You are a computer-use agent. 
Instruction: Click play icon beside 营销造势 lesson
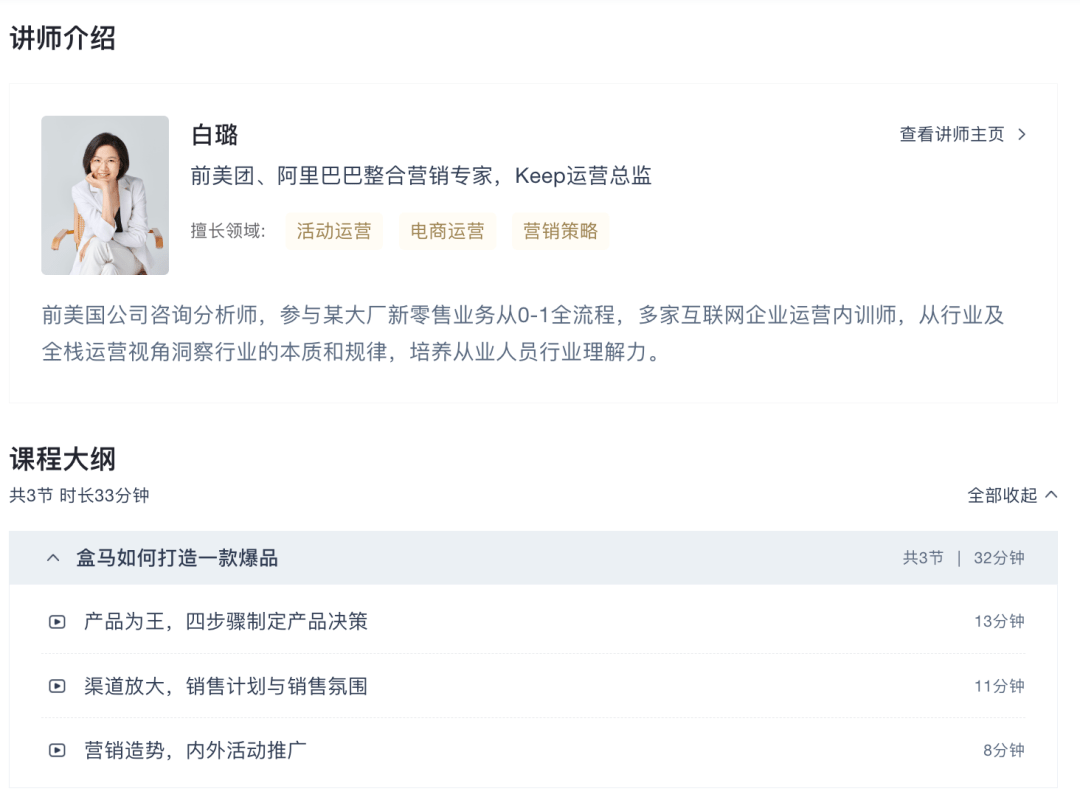(57, 750)
